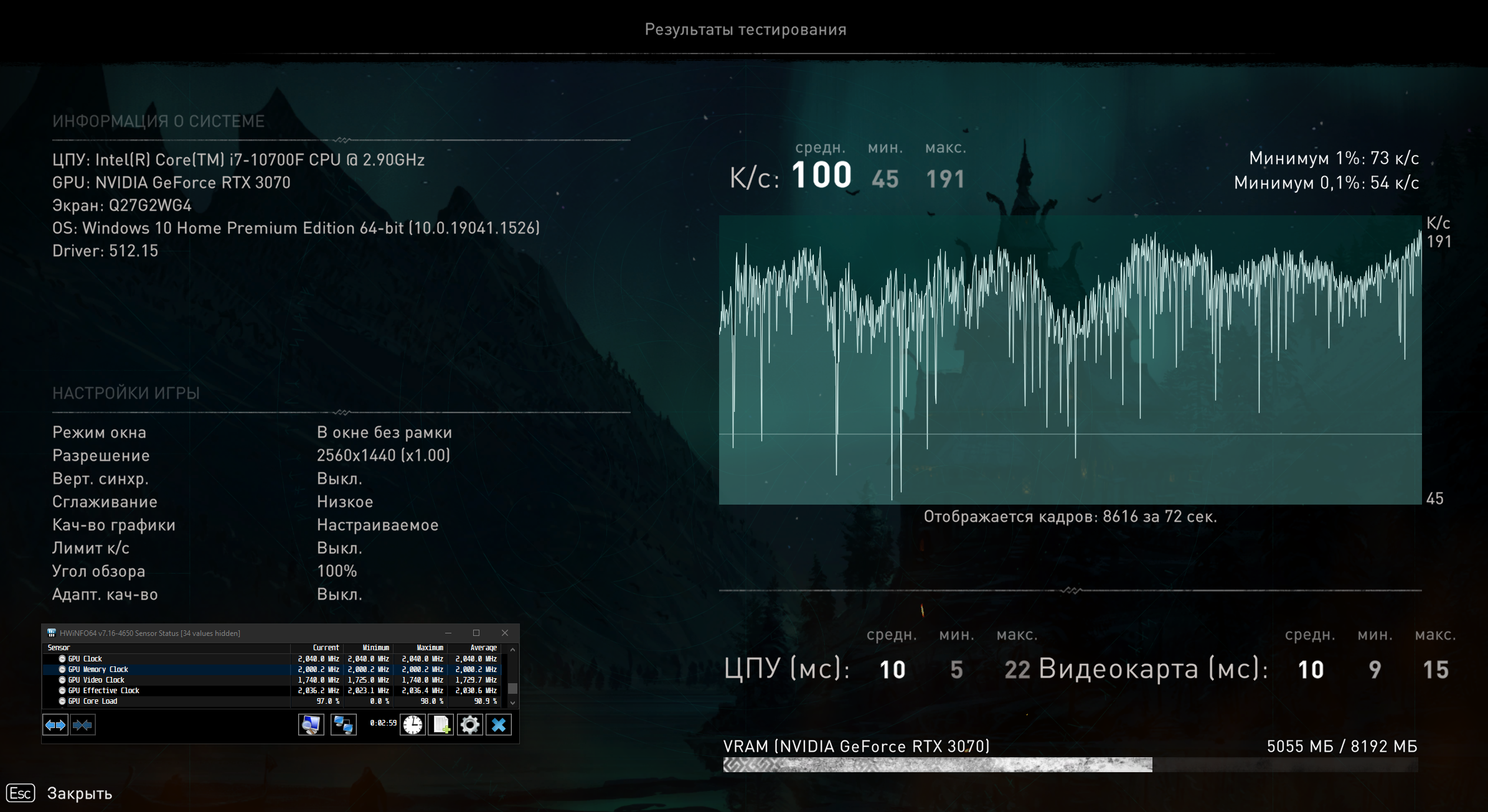Click the HWiNFO expand columns arrows button
Image resolution: width=1488 pixels, height=812 pixels.
[55, 725]
